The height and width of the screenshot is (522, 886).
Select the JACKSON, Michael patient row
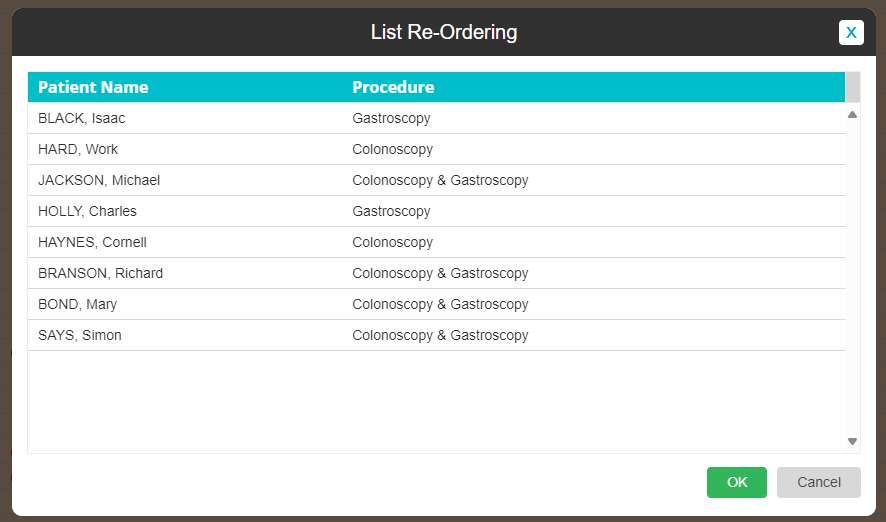(x=436, y=180)
